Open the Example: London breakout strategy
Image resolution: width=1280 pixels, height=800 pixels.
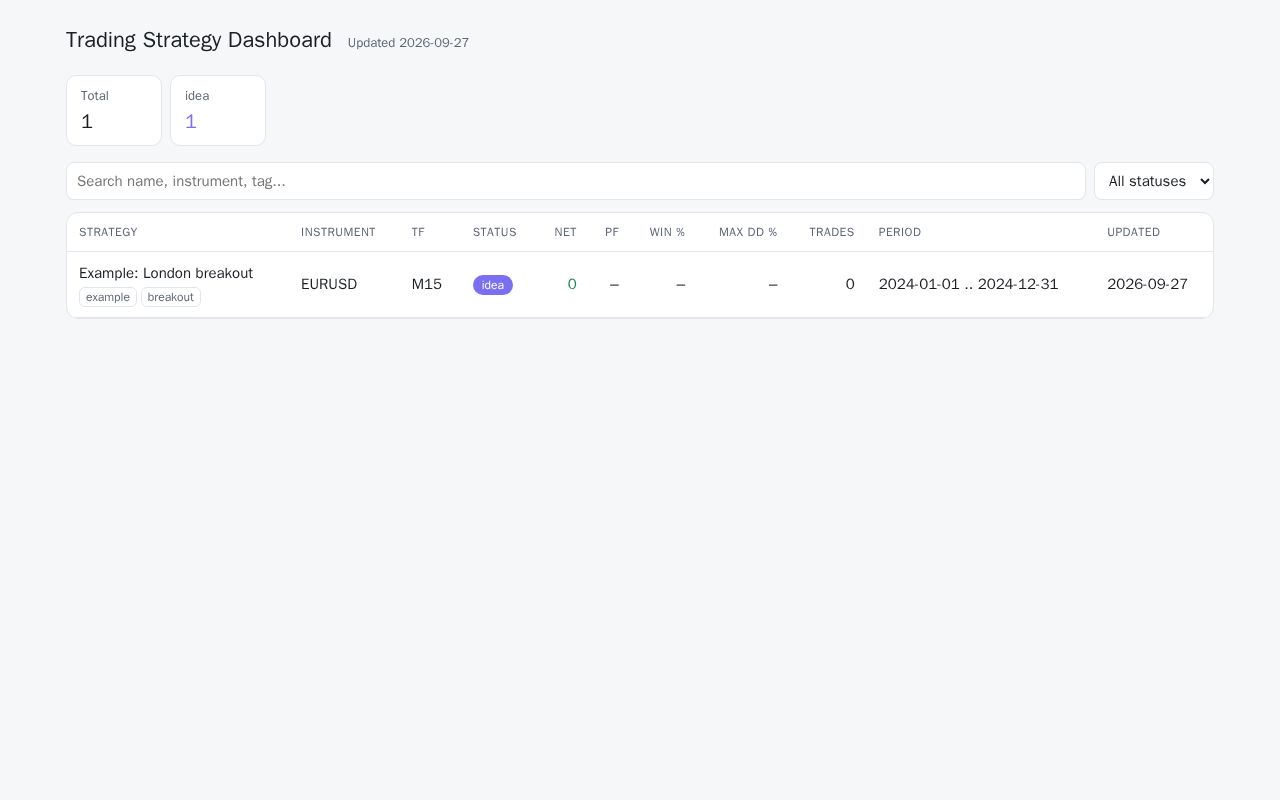click(x=166, y=273)
